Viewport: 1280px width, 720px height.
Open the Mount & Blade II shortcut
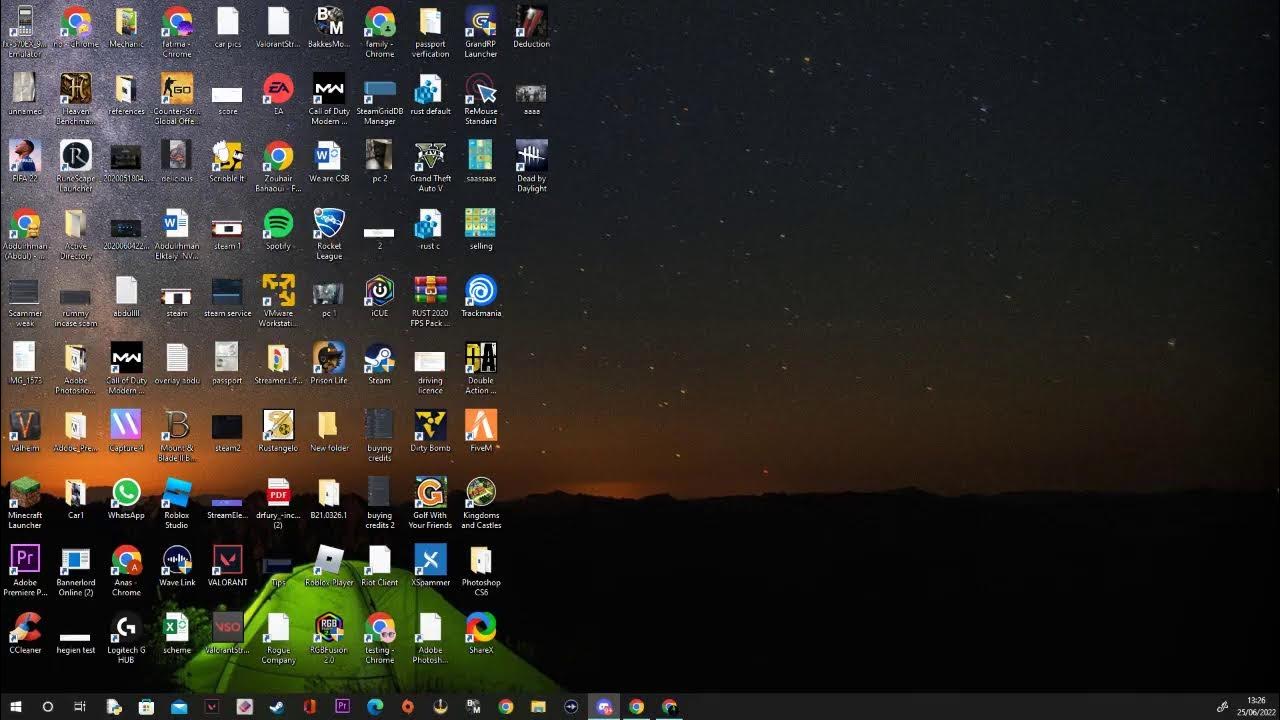[x=177, y=436]
